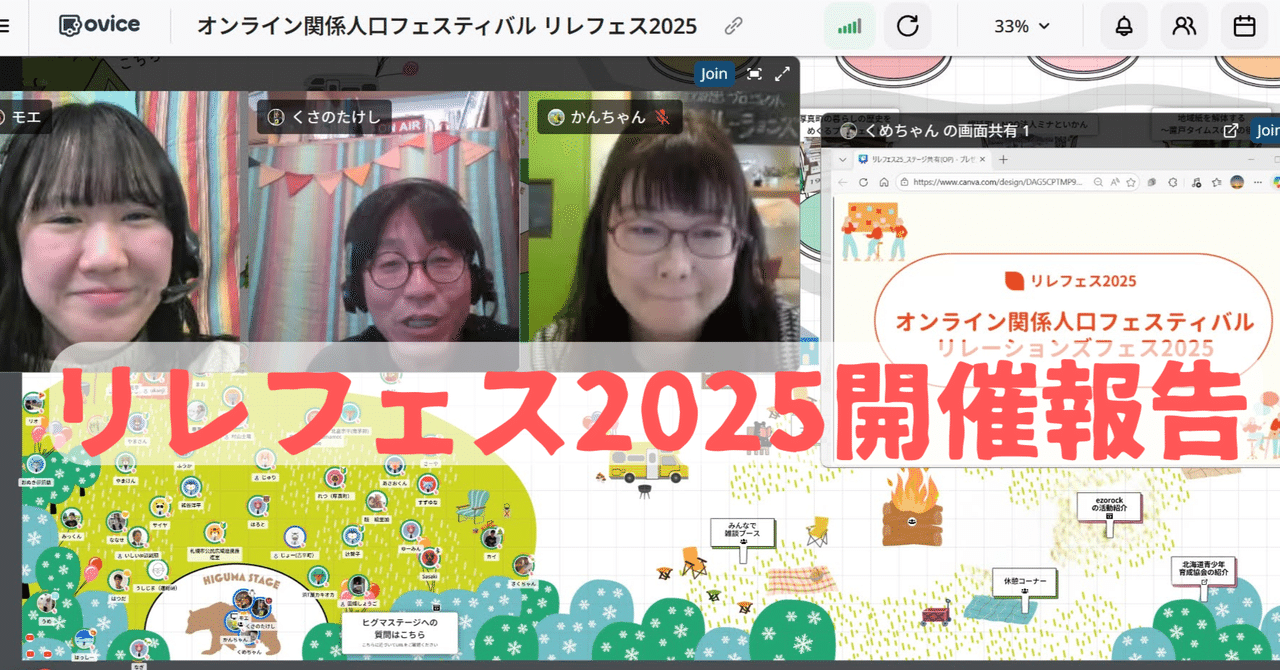
Task: Click Join on the video call overlay
Action: (713, 73)
